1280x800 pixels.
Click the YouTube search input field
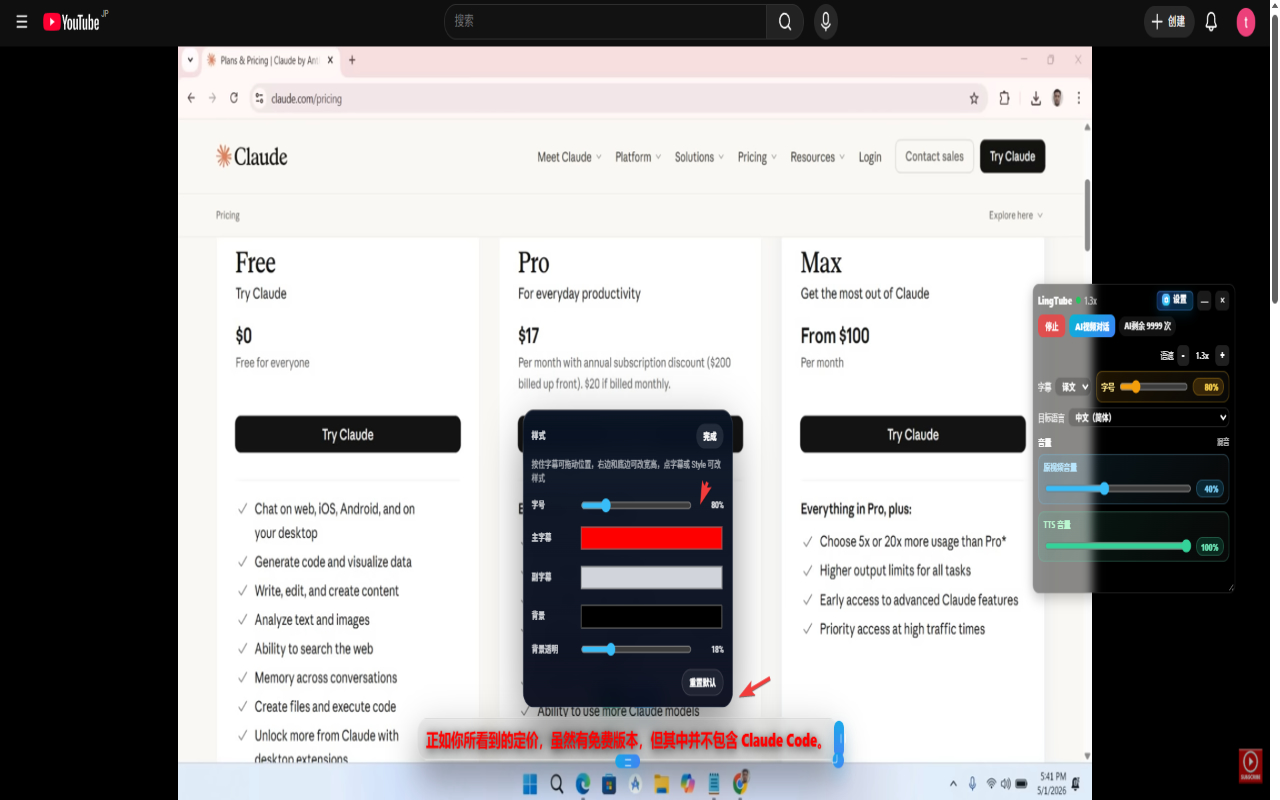[605, 21]
